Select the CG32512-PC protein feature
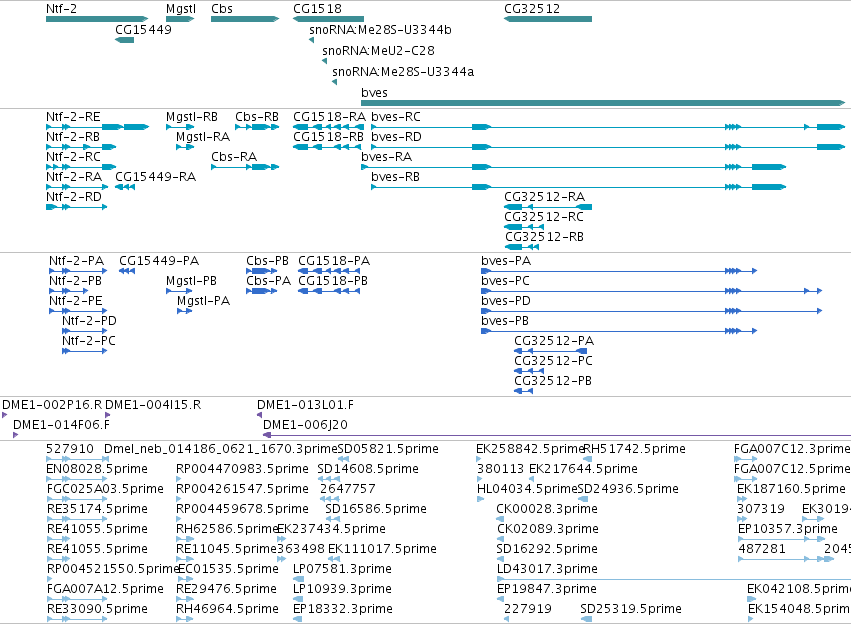The width and height of the screenshot is (851, 624). coord(529,371)
